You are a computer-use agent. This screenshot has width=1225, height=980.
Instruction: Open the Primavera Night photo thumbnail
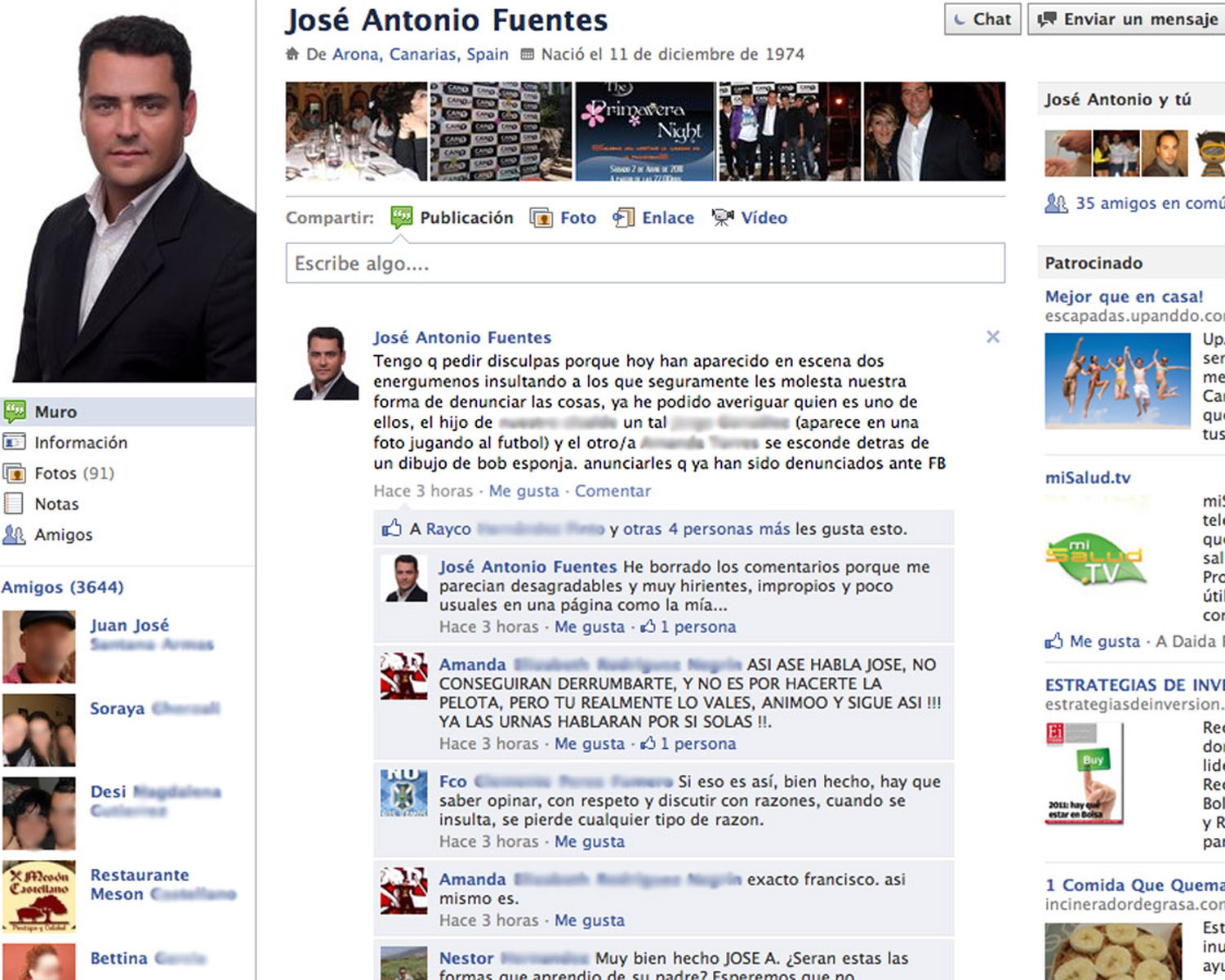[645, 131]
